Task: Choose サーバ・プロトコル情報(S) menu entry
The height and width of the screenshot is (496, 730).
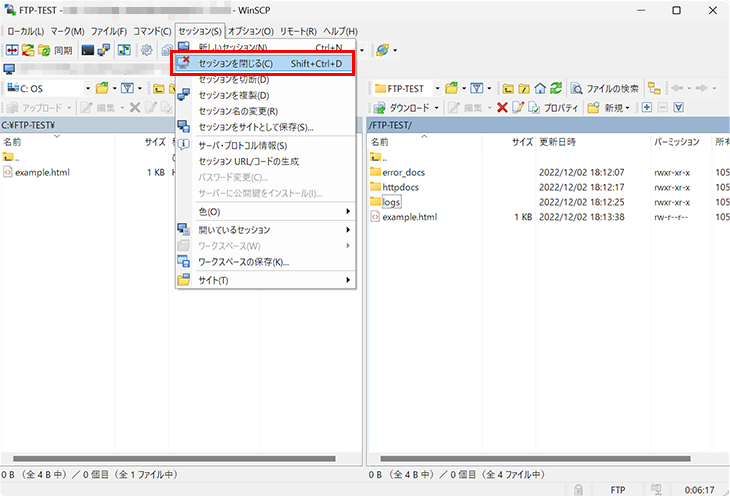Action: point(265,146)
